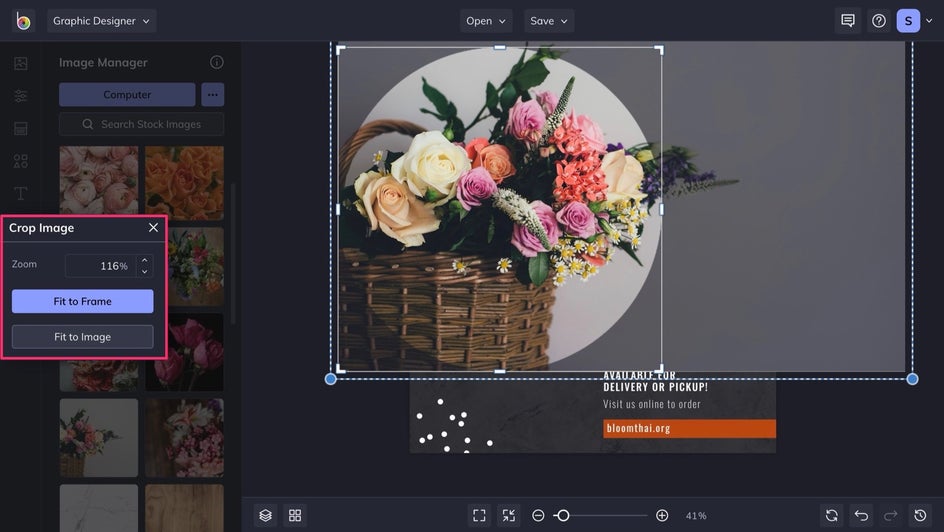Click the bloomthai.org orange banner
Screen dimensions: 944x532
(x=689, y=428)
